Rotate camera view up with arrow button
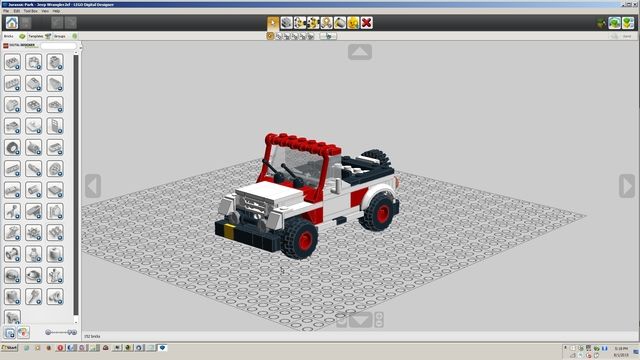Image resolution: width=640 pixels, height=360 pixels. tap(360, 52)
